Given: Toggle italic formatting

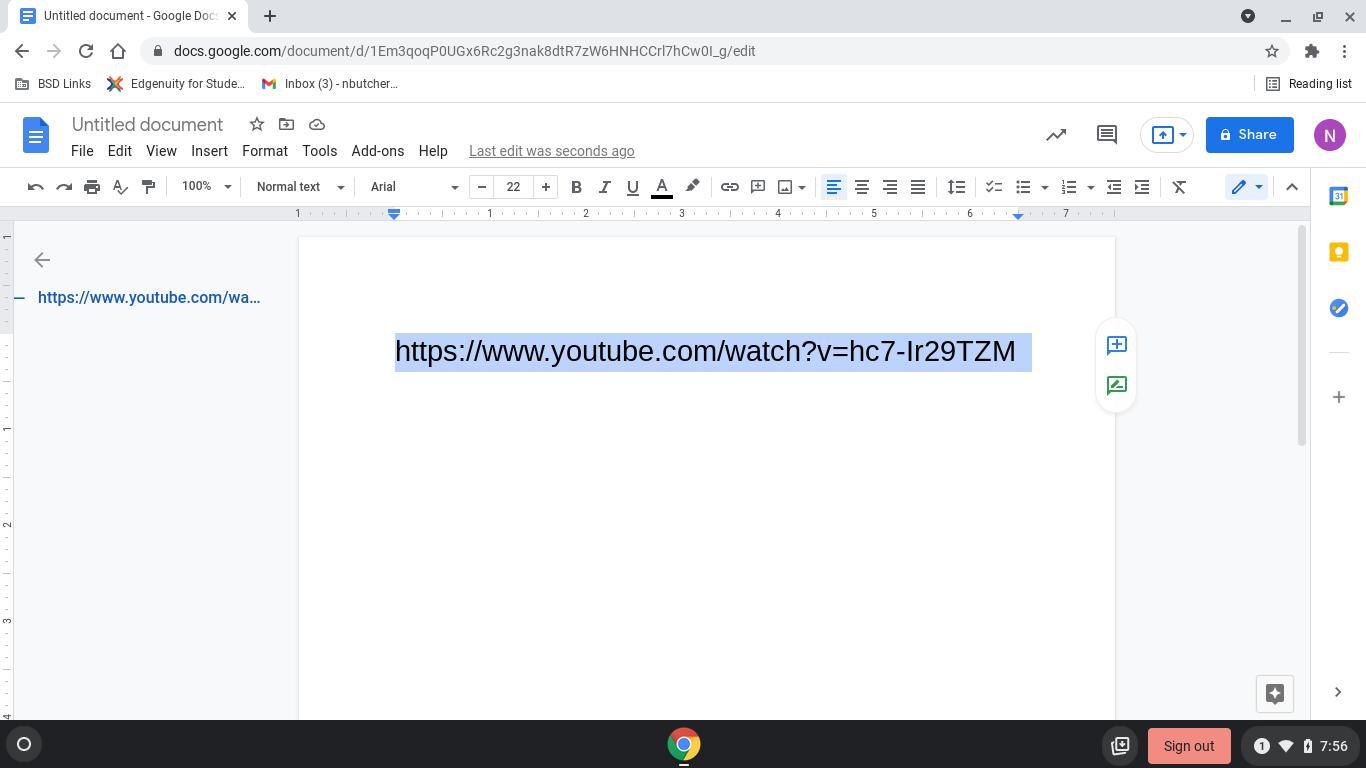Looking at the screenshot, I should point(604,187).
